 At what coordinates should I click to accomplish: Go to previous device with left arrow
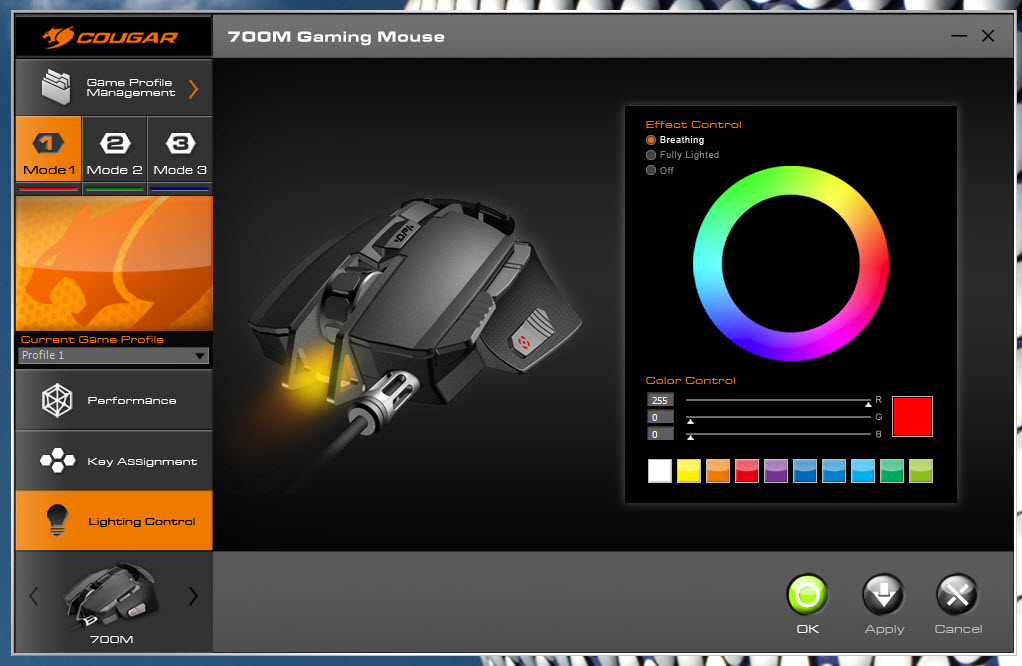point(34,596)
